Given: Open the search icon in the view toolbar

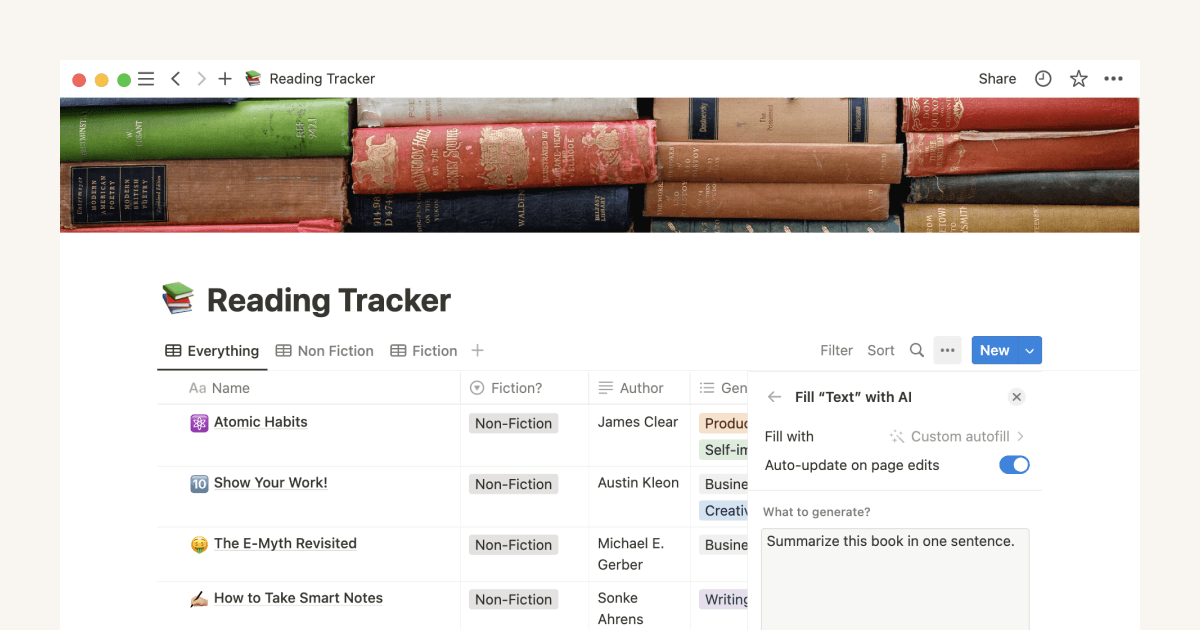Looking at the screenshot, I should (x=917, y=350).
